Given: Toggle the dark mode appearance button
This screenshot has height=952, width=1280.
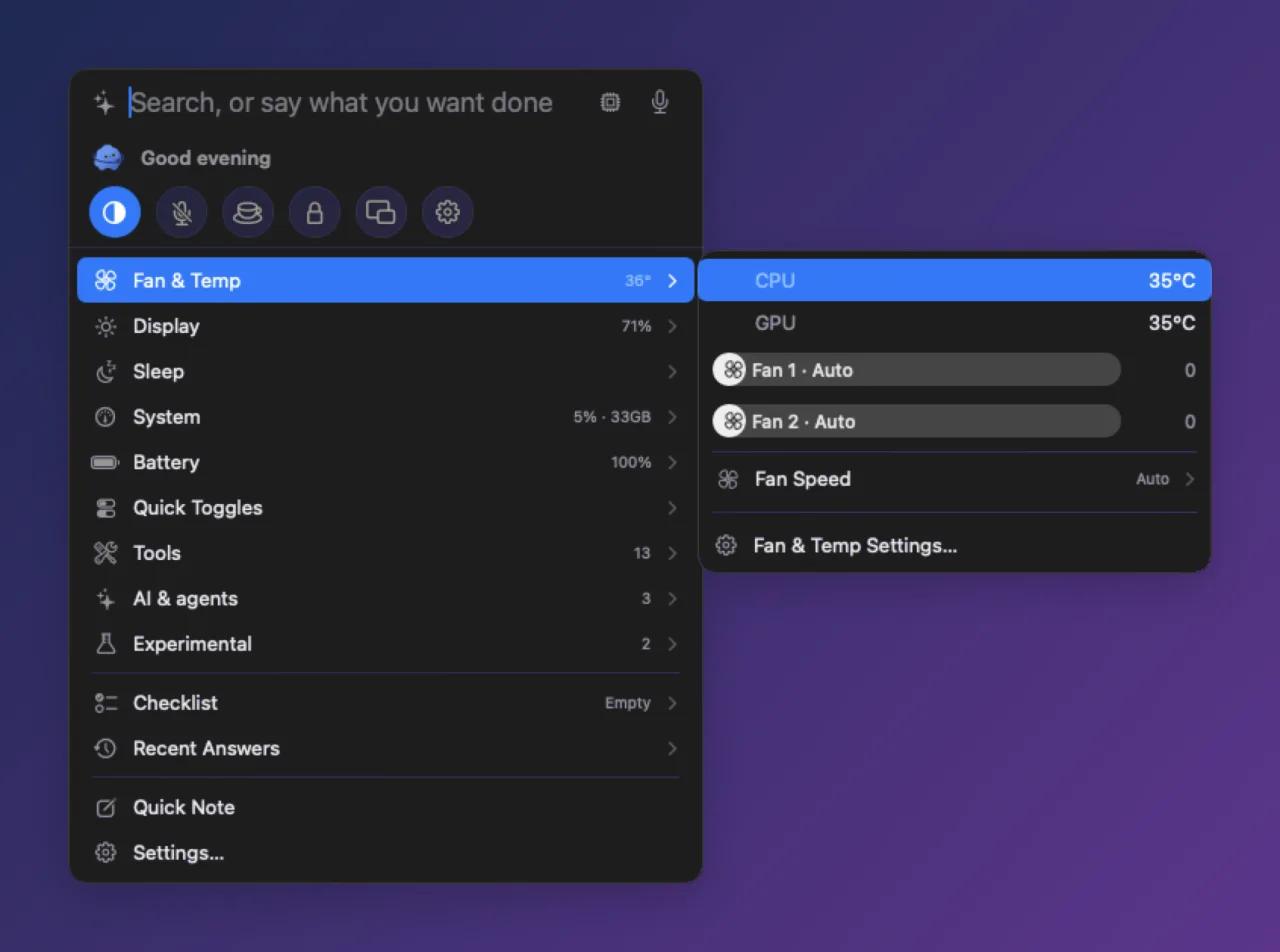Looking at the screenshot, I should [x=115, y=212].
